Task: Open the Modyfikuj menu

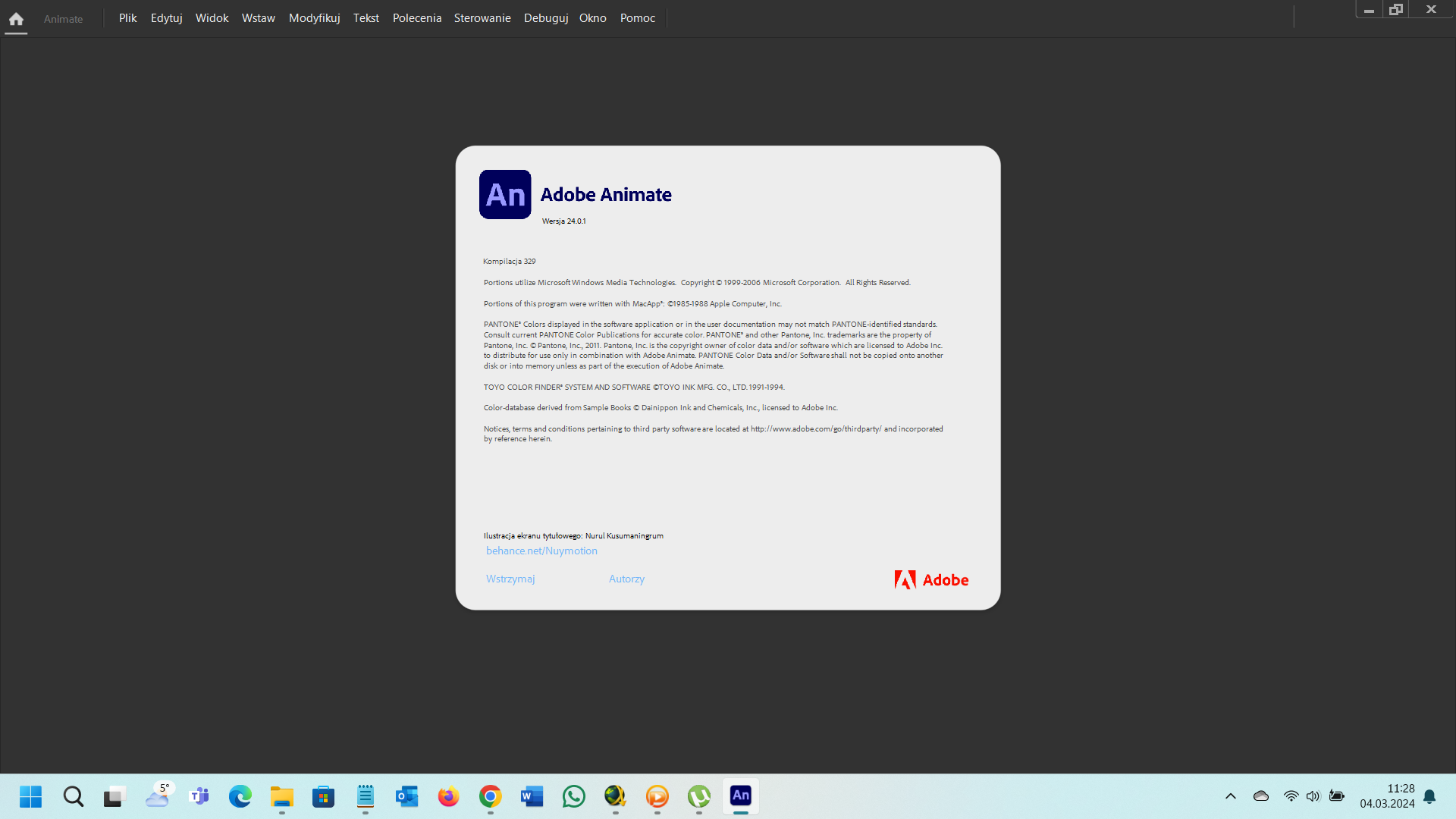Action: click(x=315, y=18)
